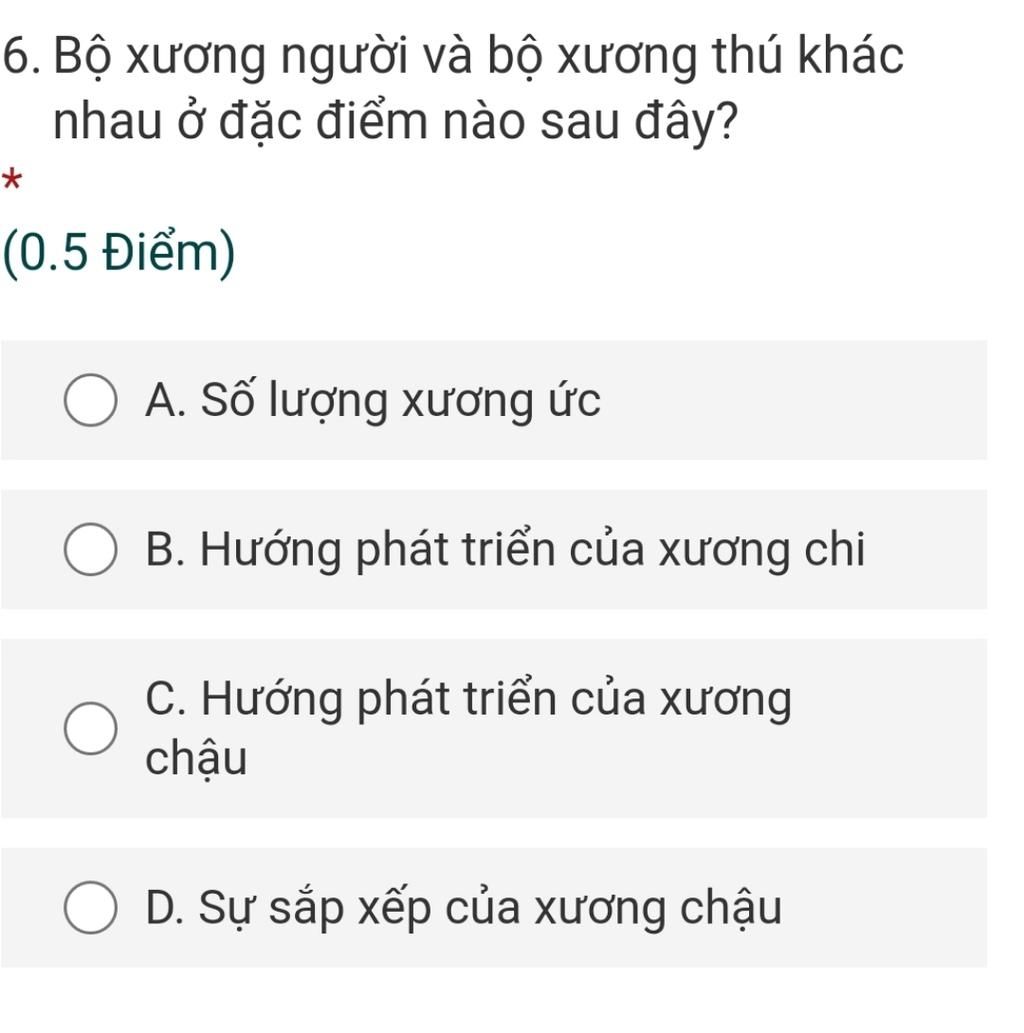Mark the radio circle for answer D
The width and height of the screenshot is (1024, 1033).
tap(90, 907)
